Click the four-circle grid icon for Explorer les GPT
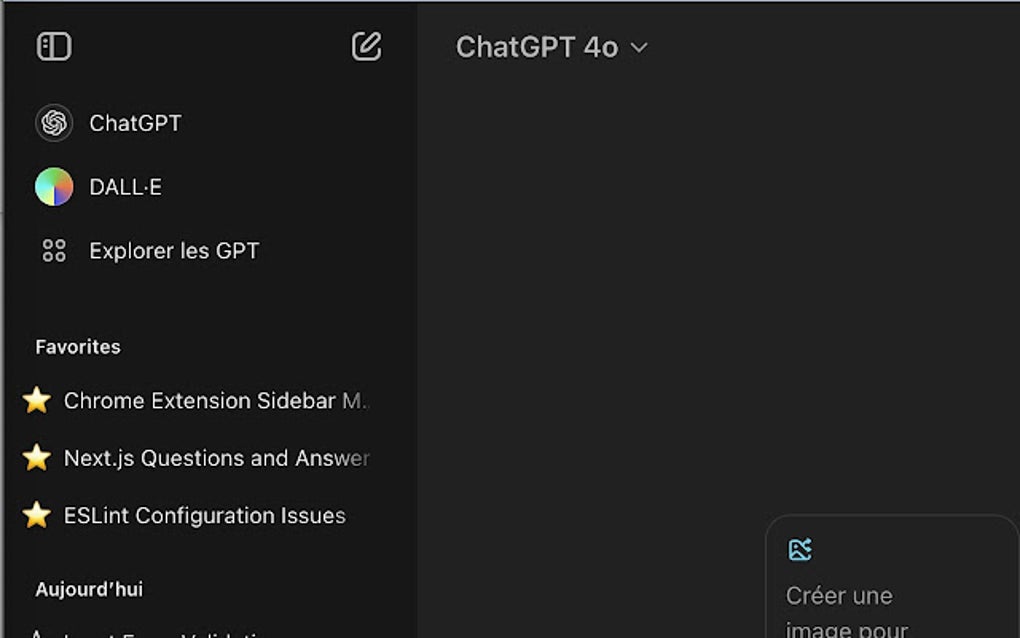 tap(54, 251)
